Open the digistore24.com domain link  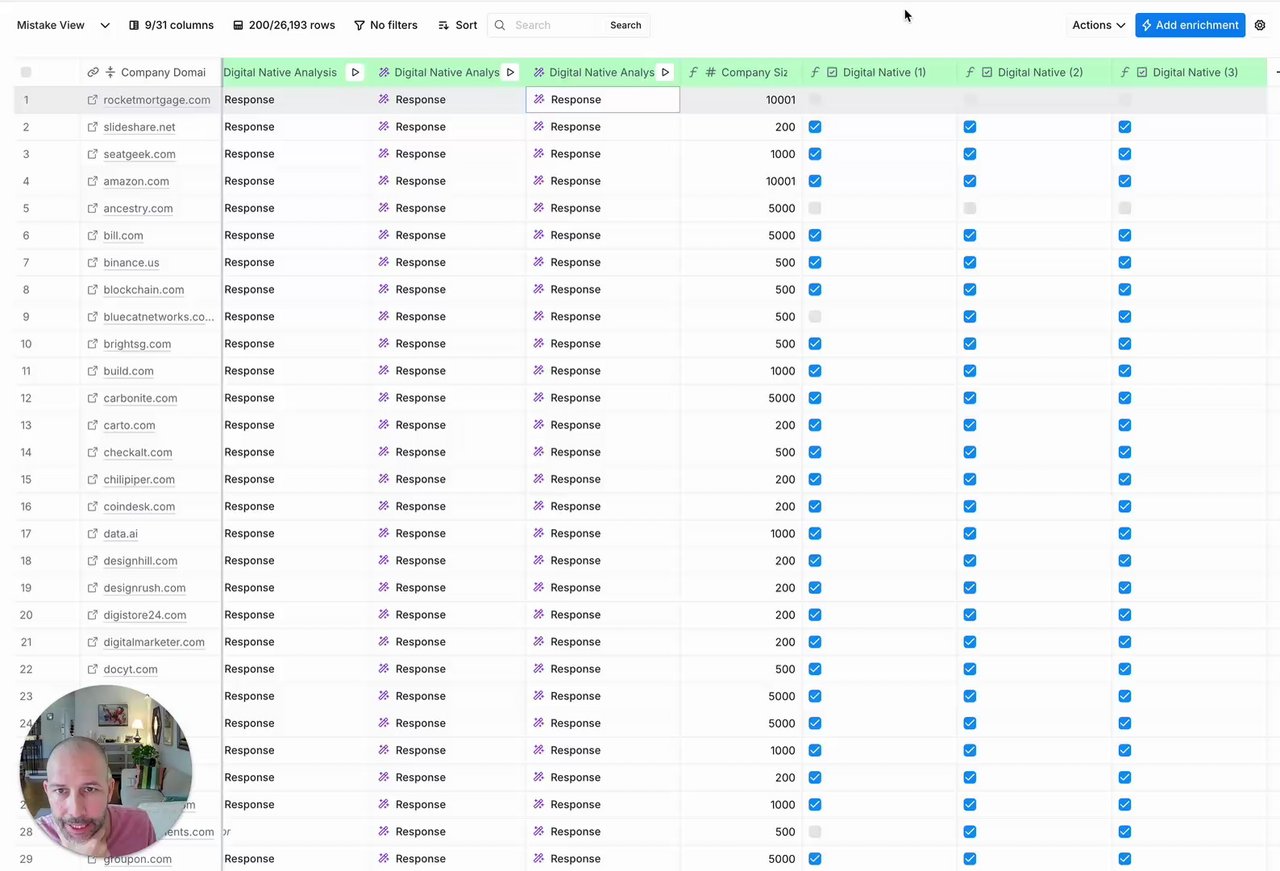tap(145, 615)
